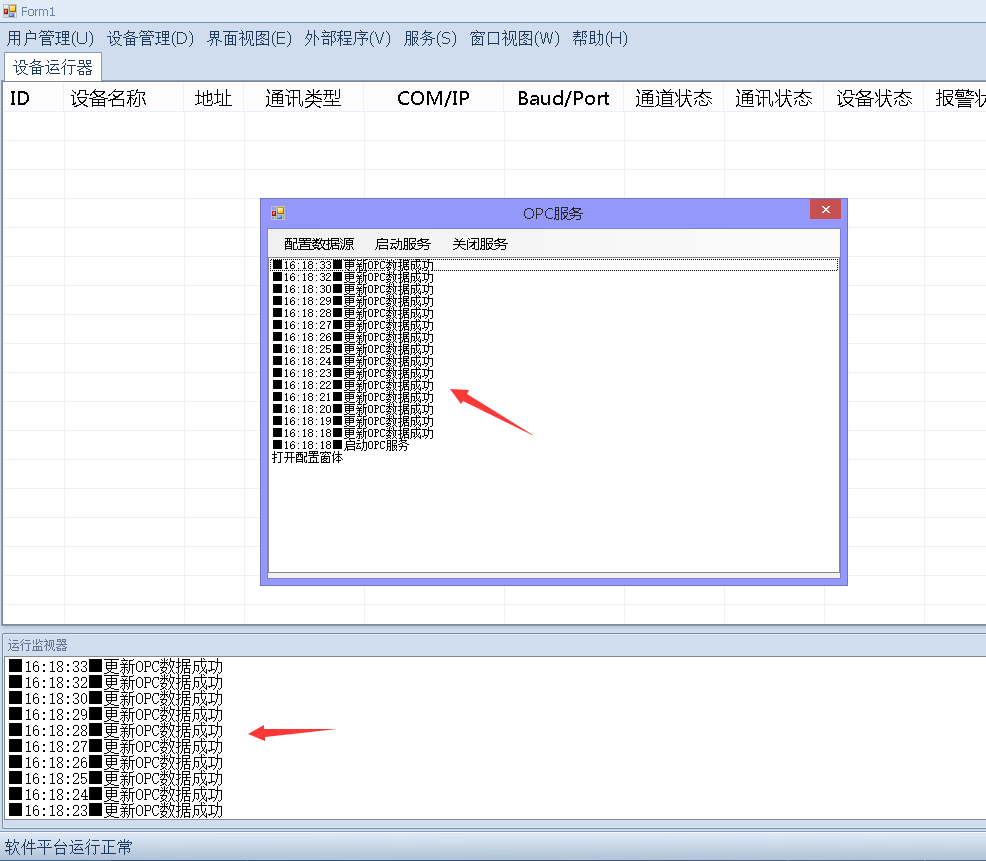This screenshot has height=861, width=986.
Task: Select the 16:18:25 log entry in OPC dialog
Action: (x=554, y=349)
